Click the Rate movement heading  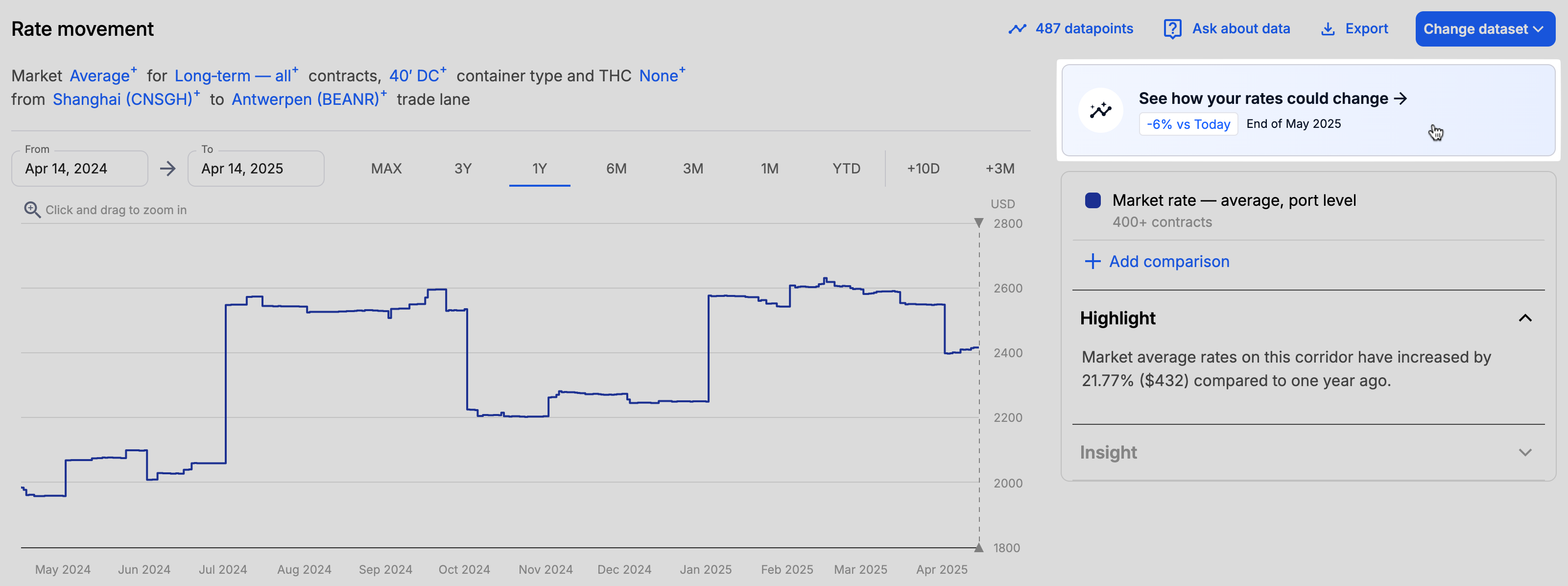(x=82, y=28)
